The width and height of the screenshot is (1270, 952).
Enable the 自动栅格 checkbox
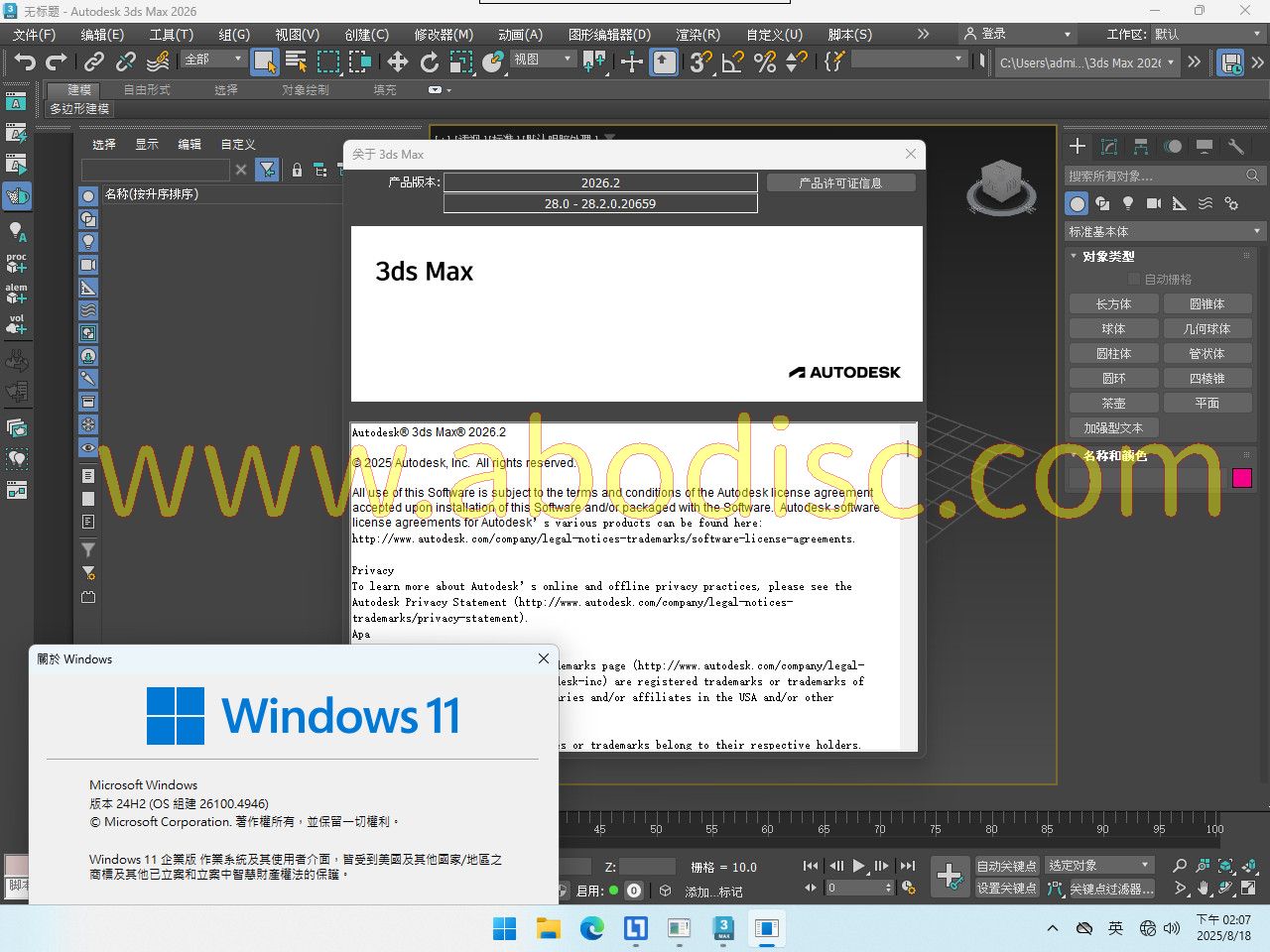(1134, 280)
